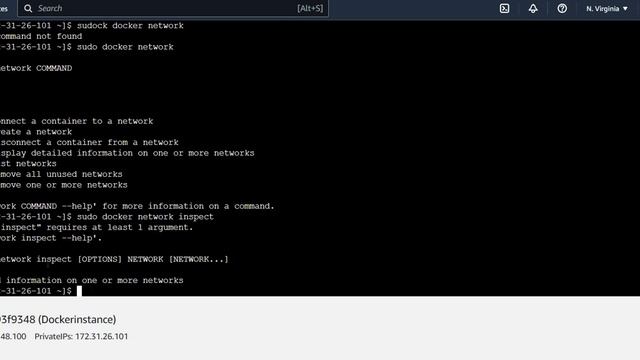Click 'disconnect a container from a network' line
Viewport: 640px width, 360px height.
point(89,142)
